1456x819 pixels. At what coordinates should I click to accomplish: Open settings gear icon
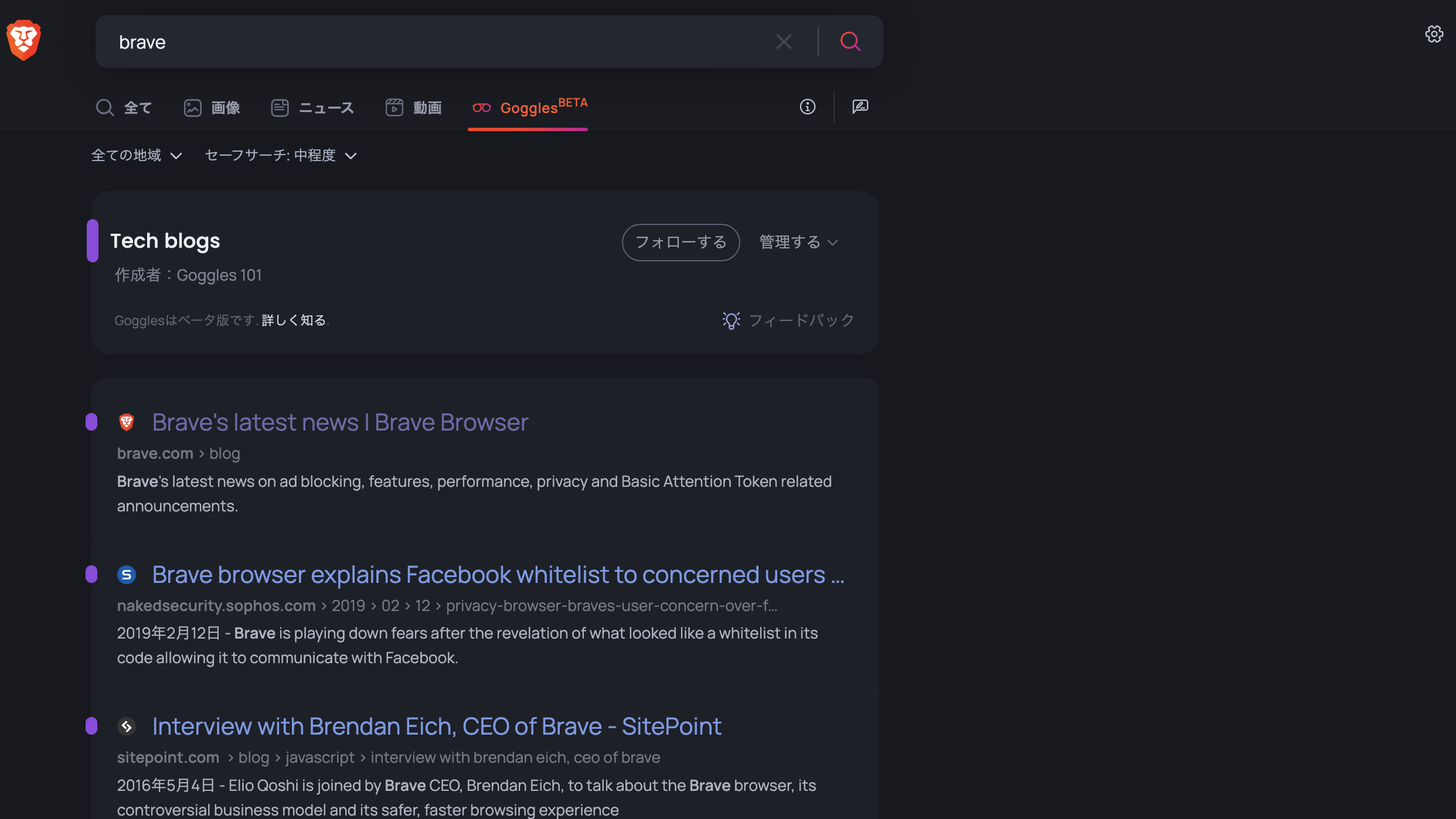1434,34
